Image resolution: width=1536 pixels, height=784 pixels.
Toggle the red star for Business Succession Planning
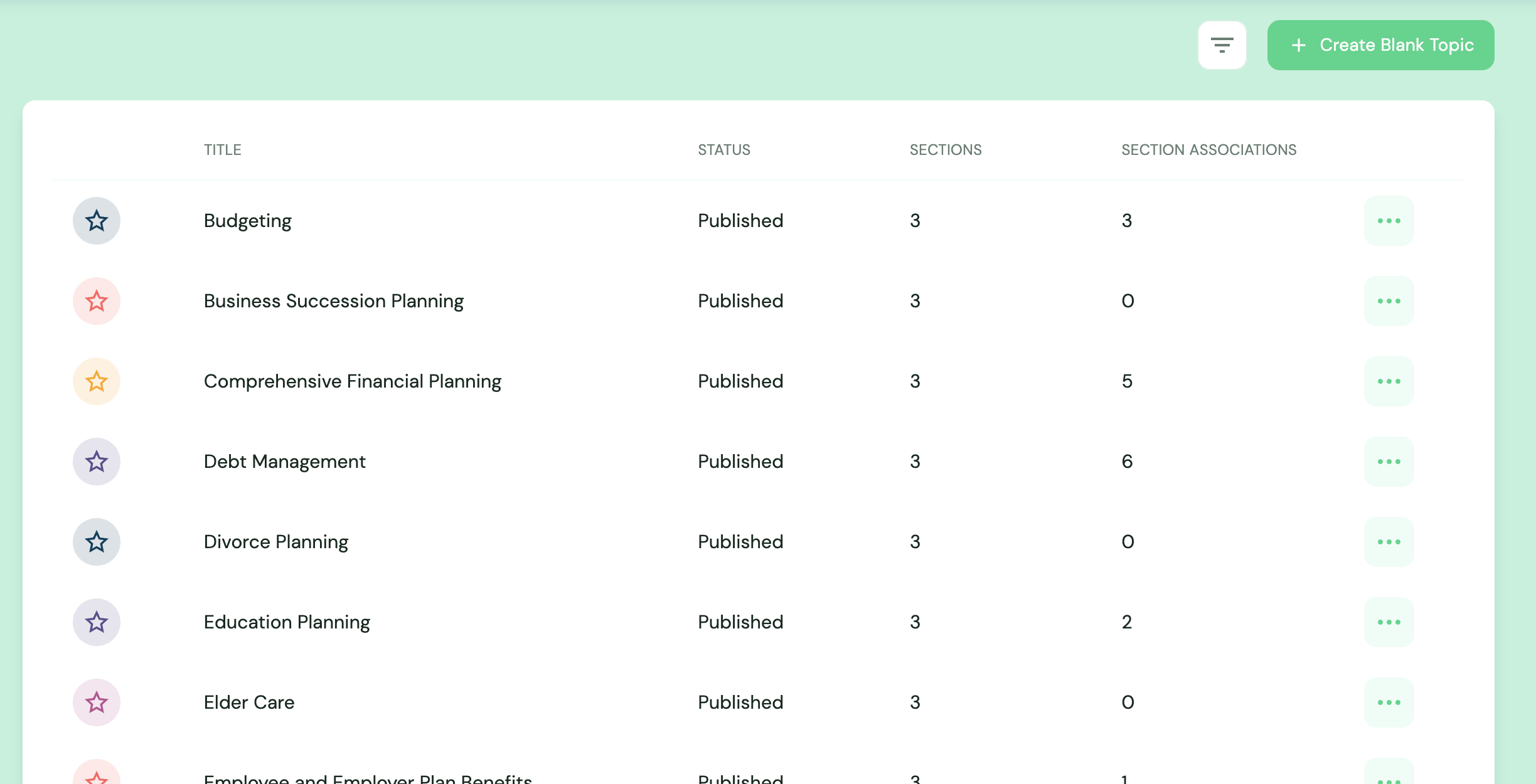point(97,300)
